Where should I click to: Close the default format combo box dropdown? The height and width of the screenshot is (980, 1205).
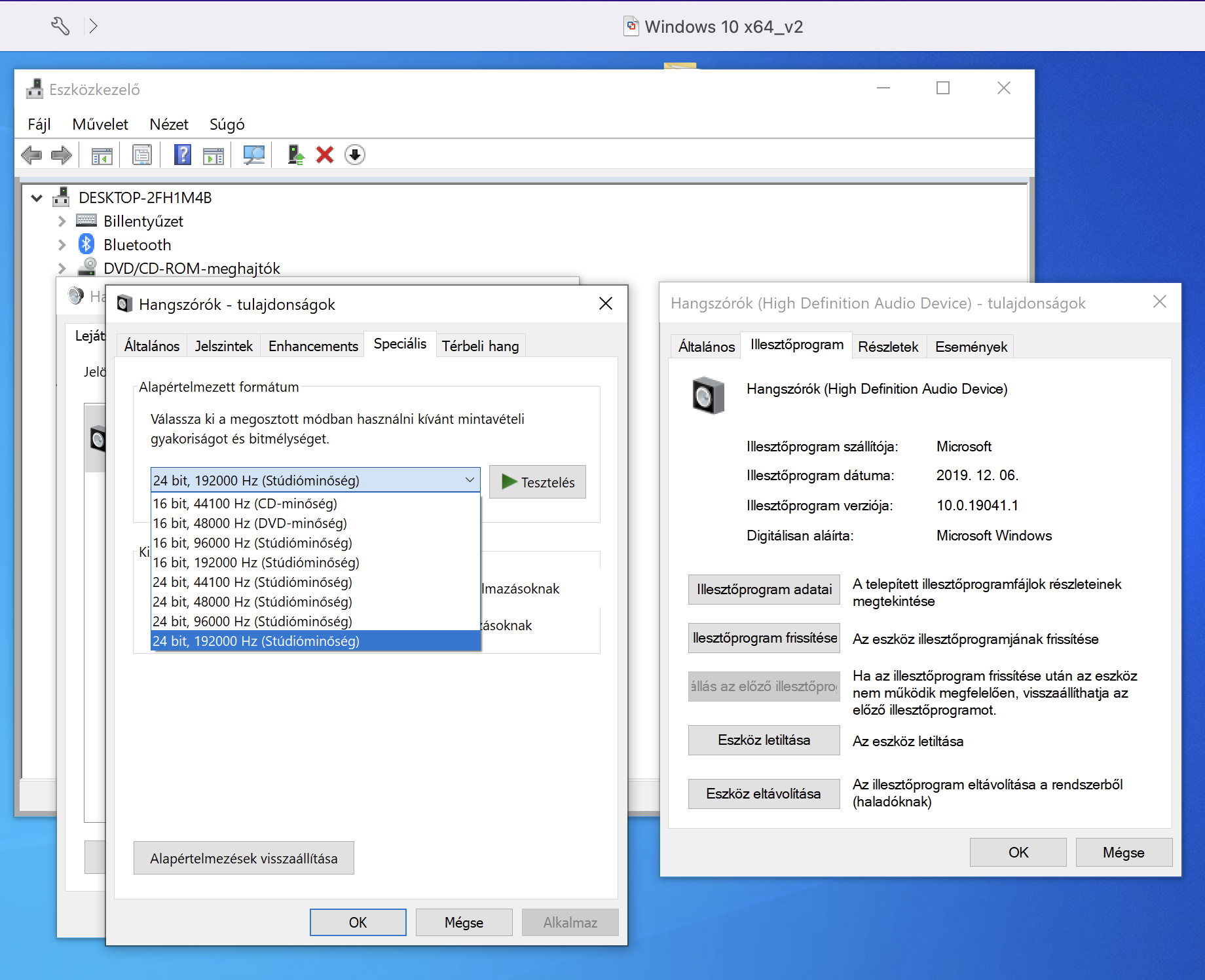[470, 480]
